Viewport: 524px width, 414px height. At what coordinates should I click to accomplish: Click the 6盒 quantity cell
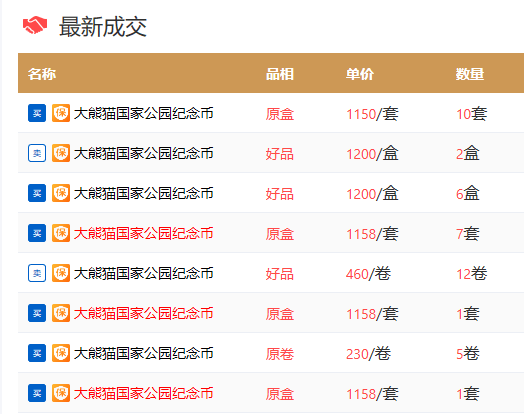point(468,194)
